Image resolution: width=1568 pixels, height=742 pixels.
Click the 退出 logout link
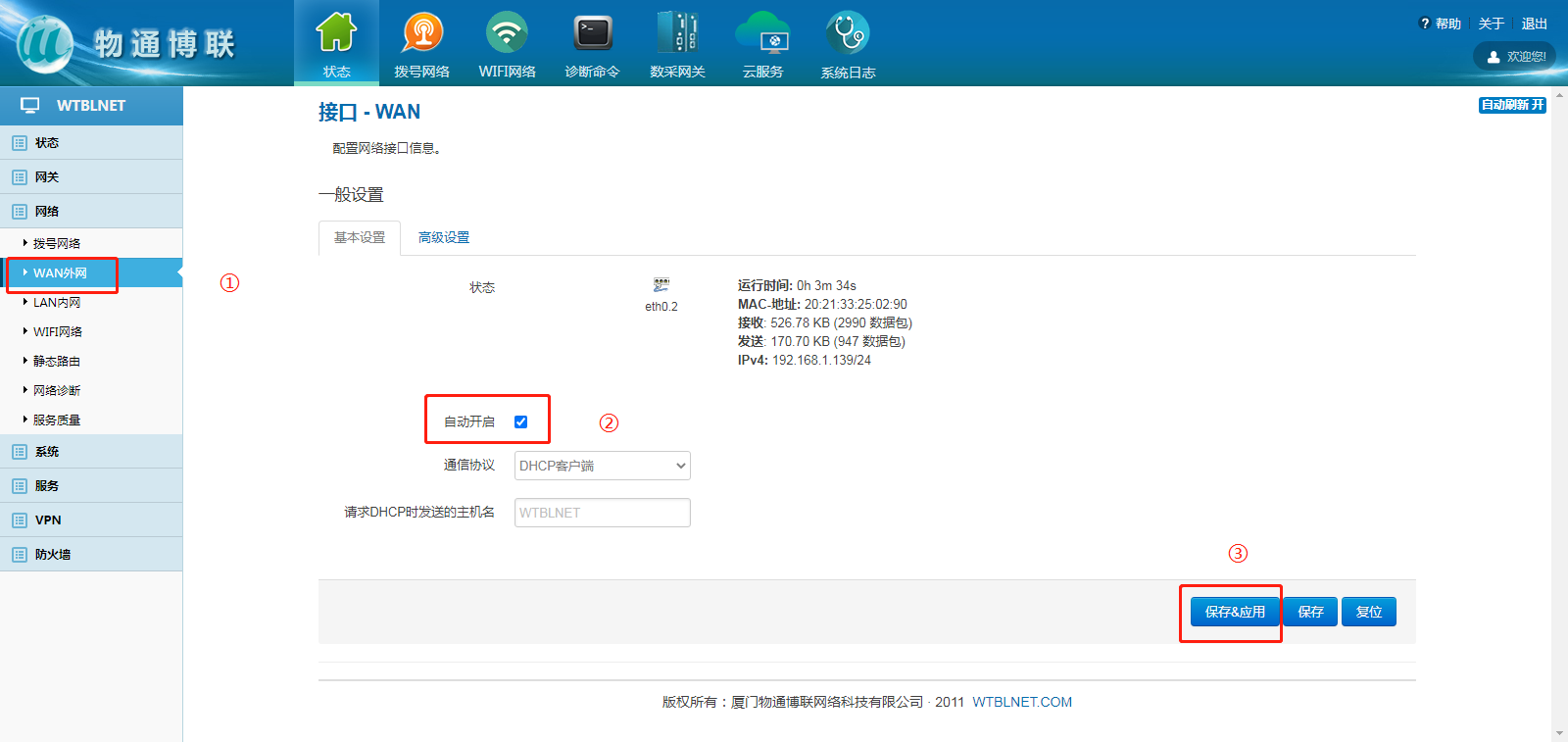point(1535,24)
